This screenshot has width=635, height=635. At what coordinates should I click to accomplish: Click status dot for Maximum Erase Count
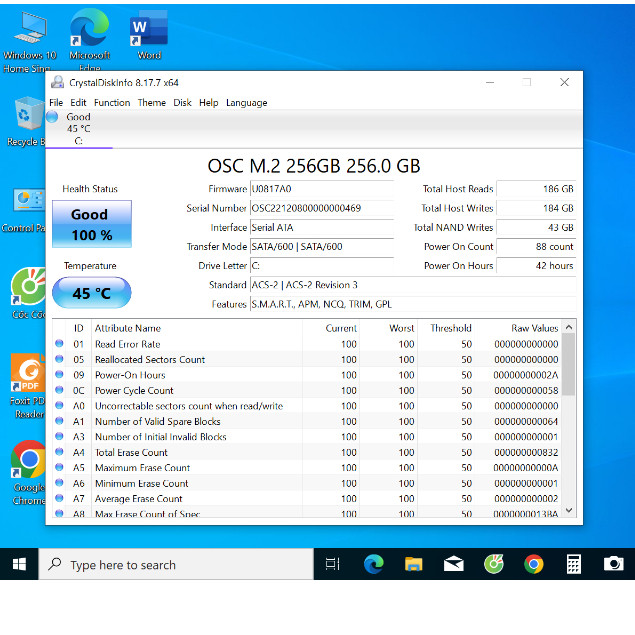tap(59, 467)
